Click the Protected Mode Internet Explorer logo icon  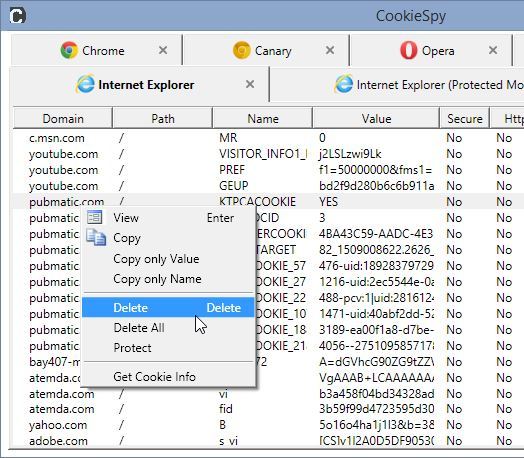pos(344,84)
